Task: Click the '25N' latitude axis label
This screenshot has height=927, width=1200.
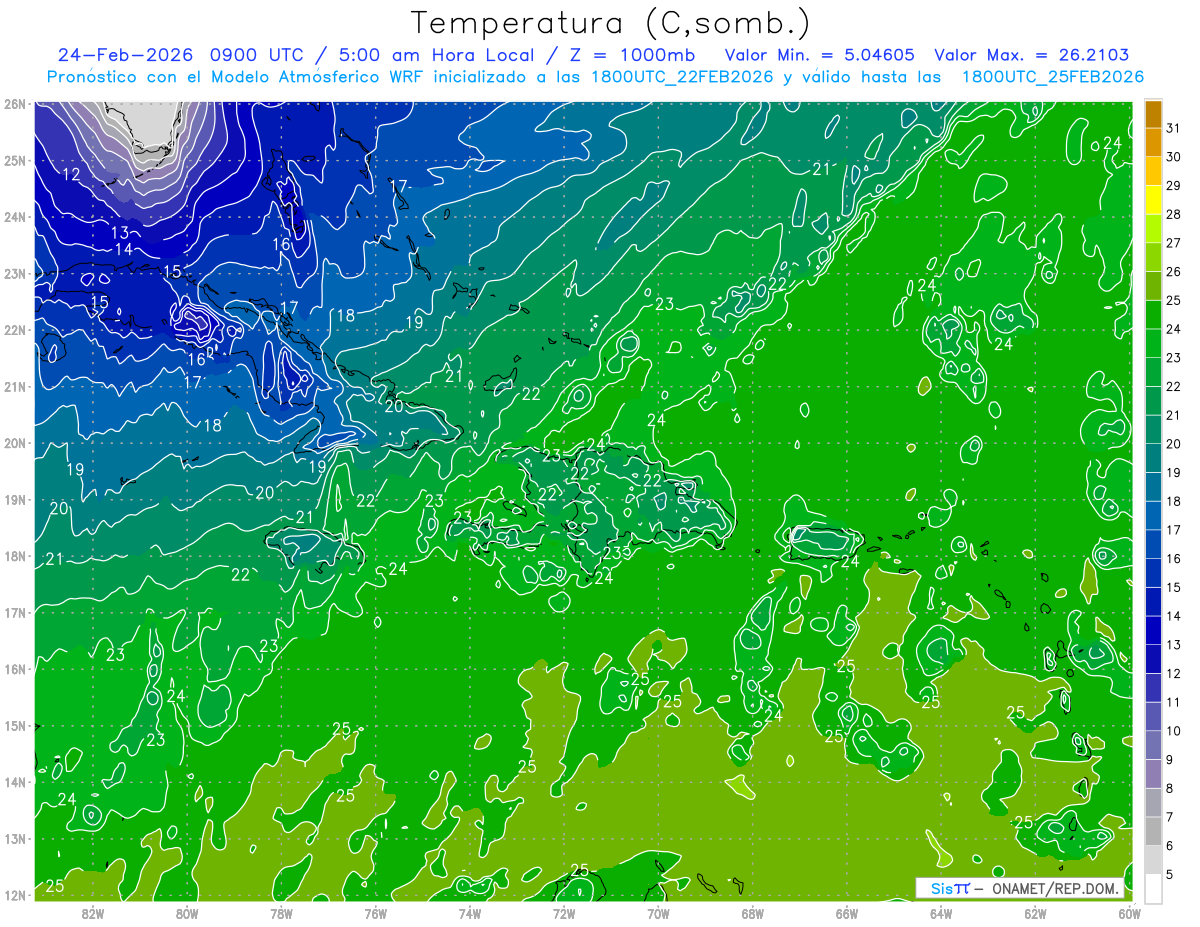Action: coord(14,160)
